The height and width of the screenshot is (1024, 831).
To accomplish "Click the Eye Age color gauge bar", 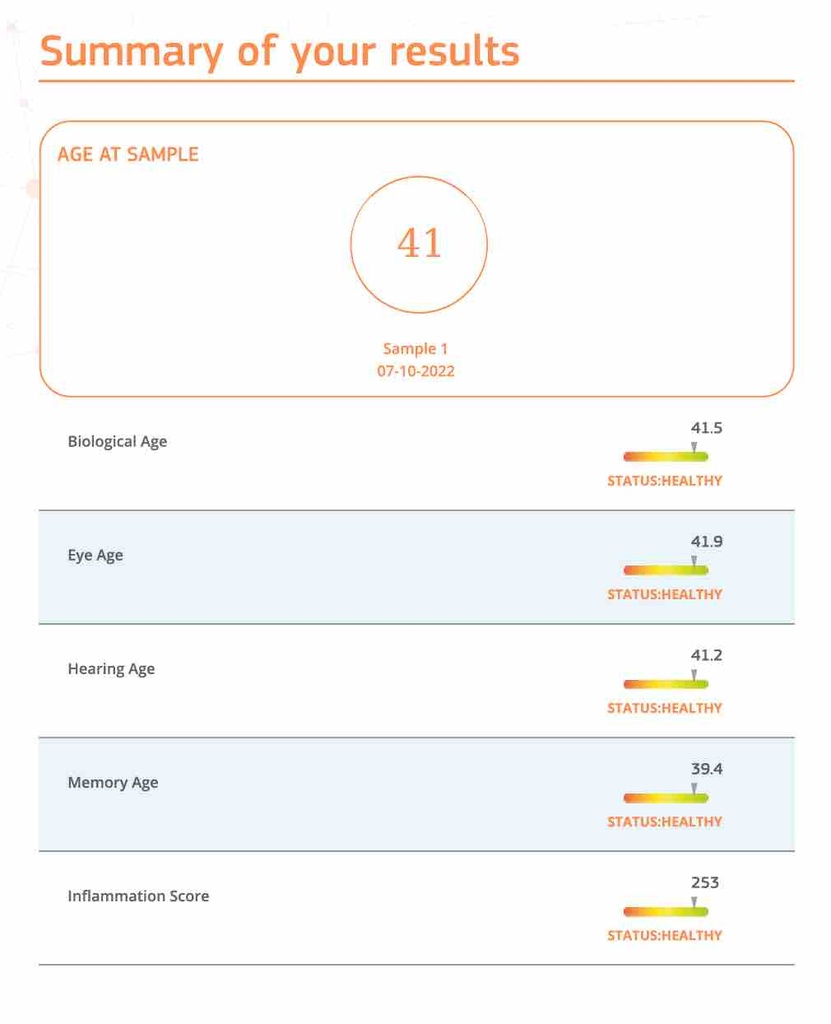I will (x=665, y=570).
